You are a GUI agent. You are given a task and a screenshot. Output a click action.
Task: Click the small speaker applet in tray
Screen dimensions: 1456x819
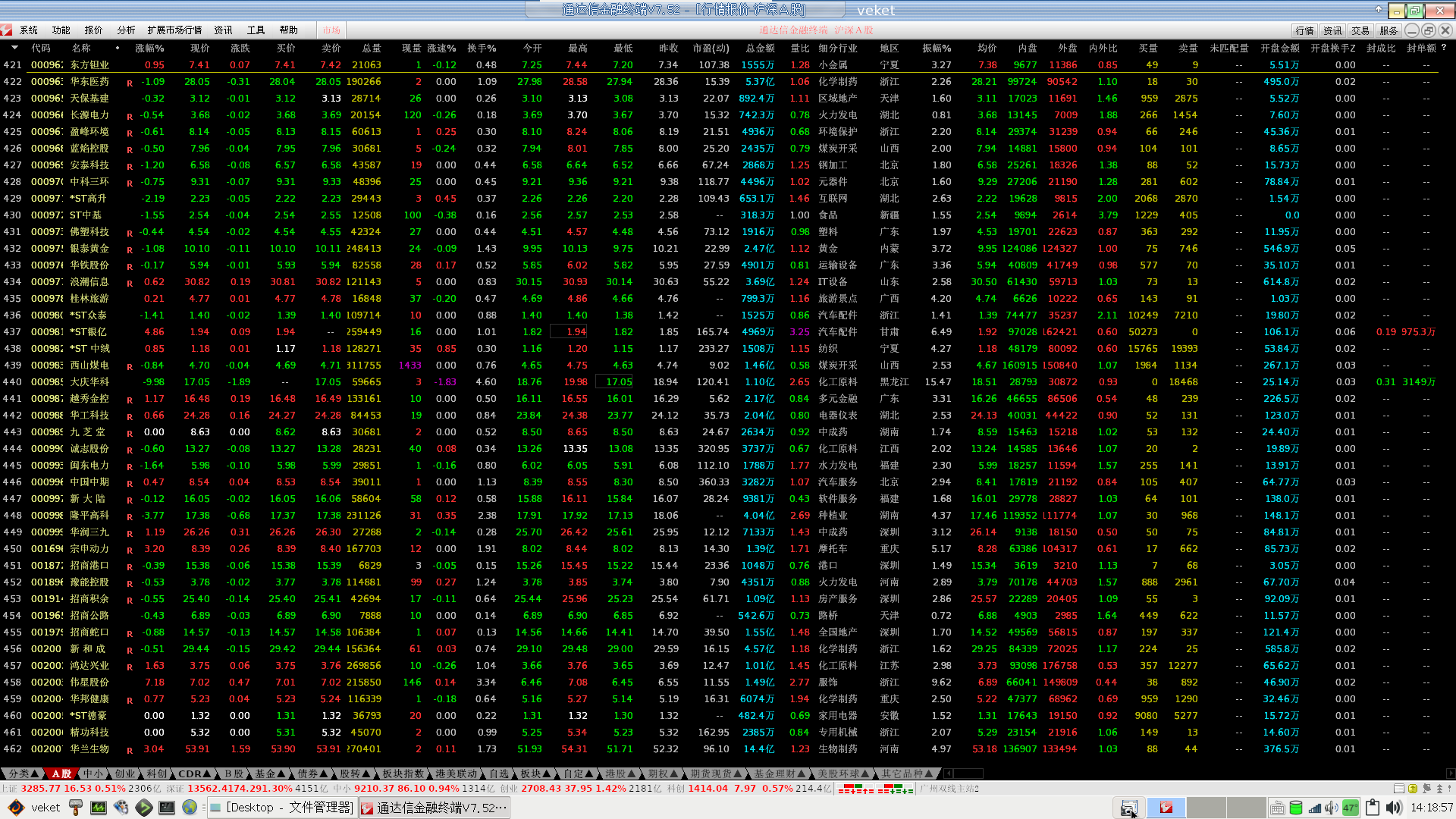(x=1332, y=808)
